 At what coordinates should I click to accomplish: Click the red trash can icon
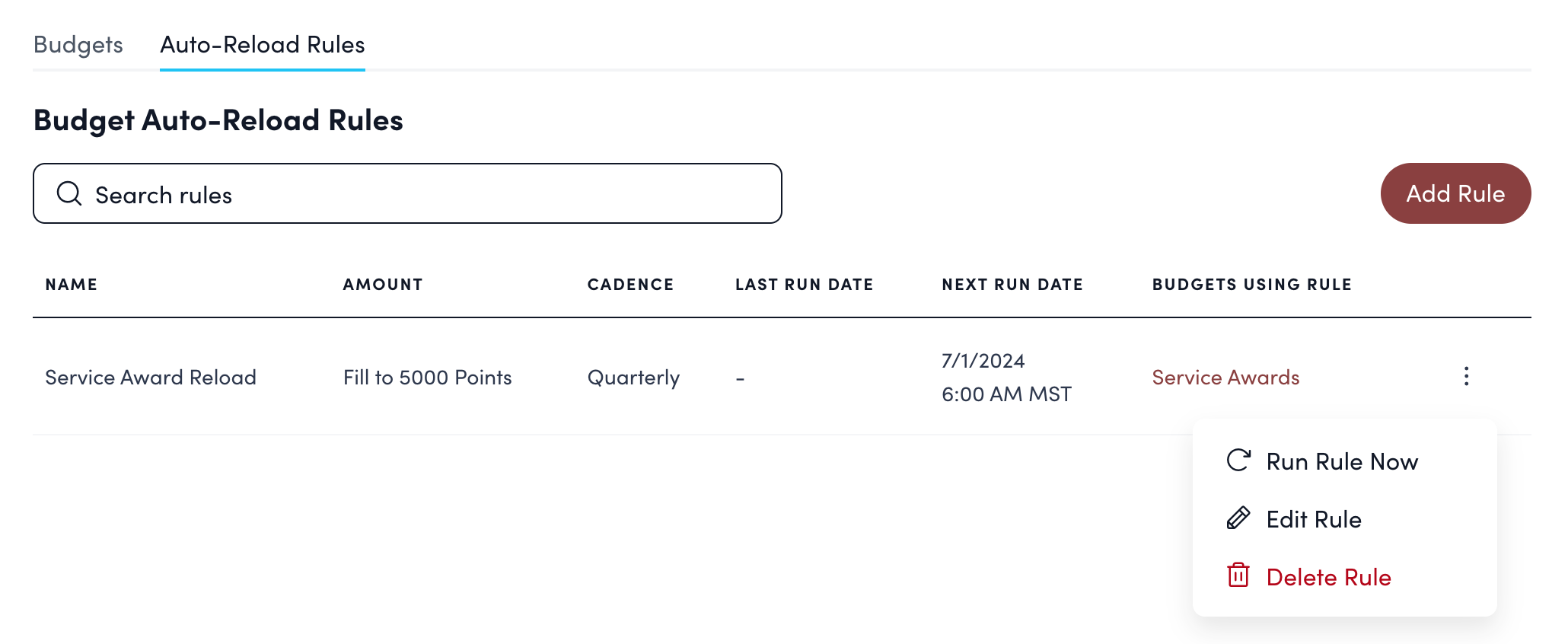click(1238, 576)
